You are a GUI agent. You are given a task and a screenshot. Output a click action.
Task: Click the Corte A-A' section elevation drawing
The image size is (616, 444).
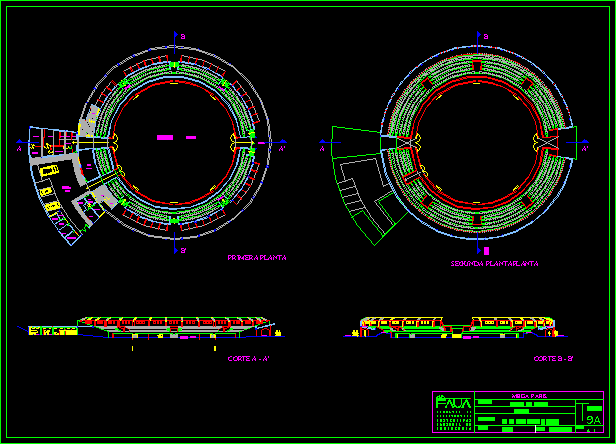(150, 325)
